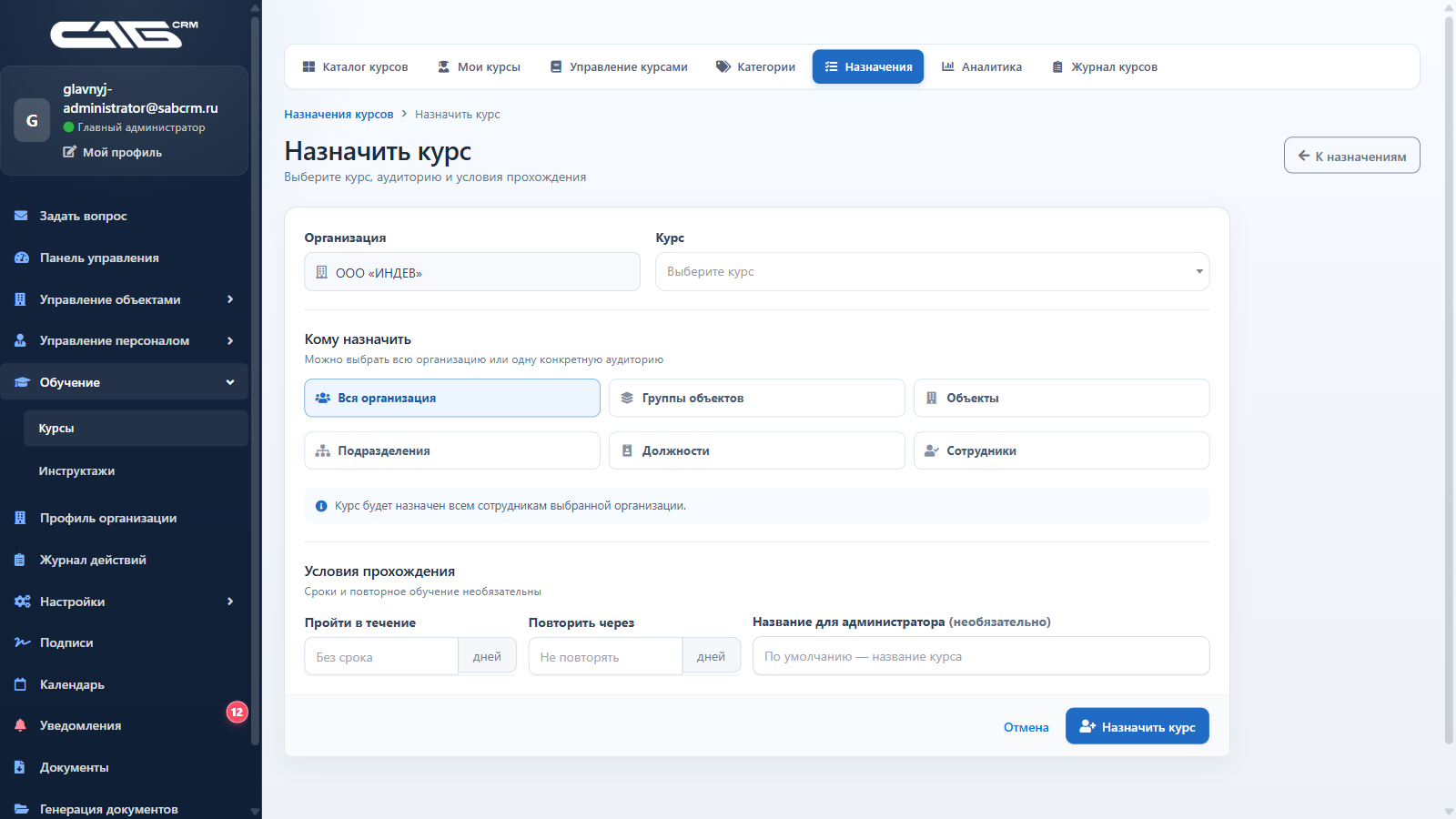
Task: Click the calendar icon next to Календарь
Action: pos(21,684)
